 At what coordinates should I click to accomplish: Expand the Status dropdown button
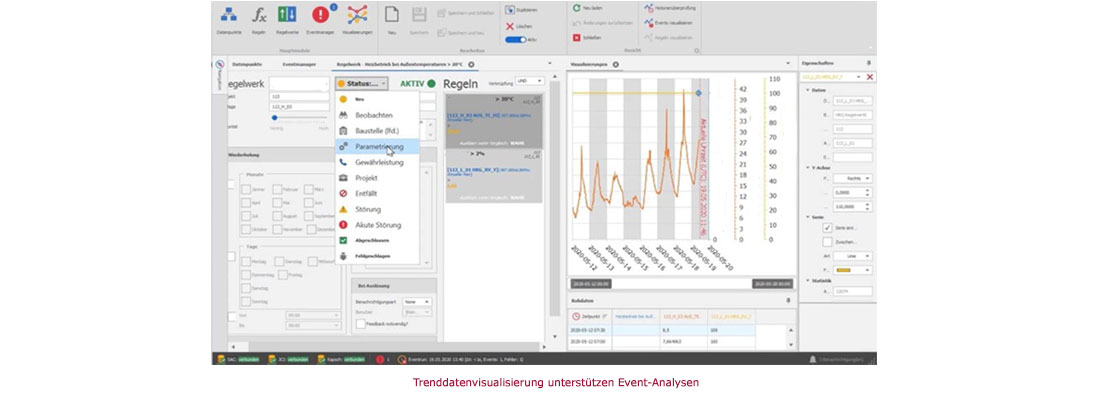[362, 84]
